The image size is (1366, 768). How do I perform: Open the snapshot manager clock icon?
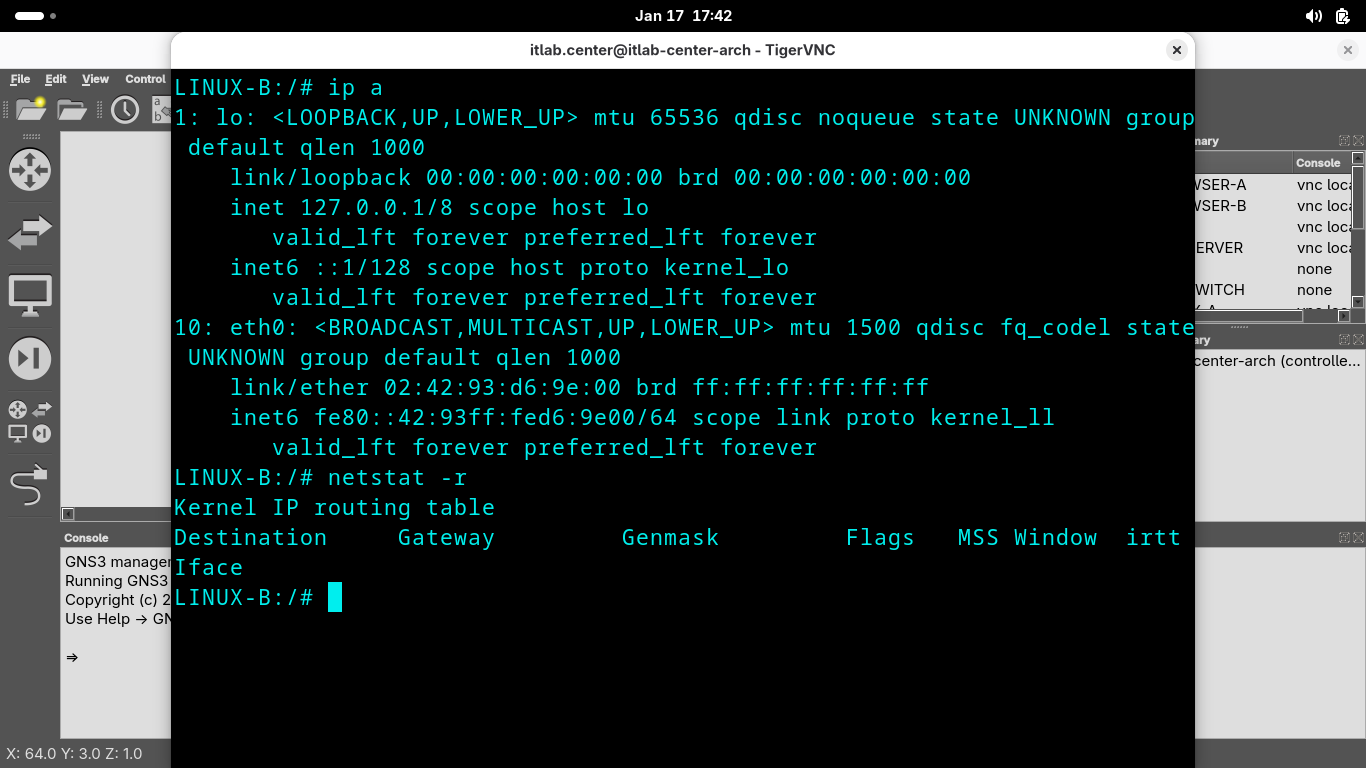point(125,109)
